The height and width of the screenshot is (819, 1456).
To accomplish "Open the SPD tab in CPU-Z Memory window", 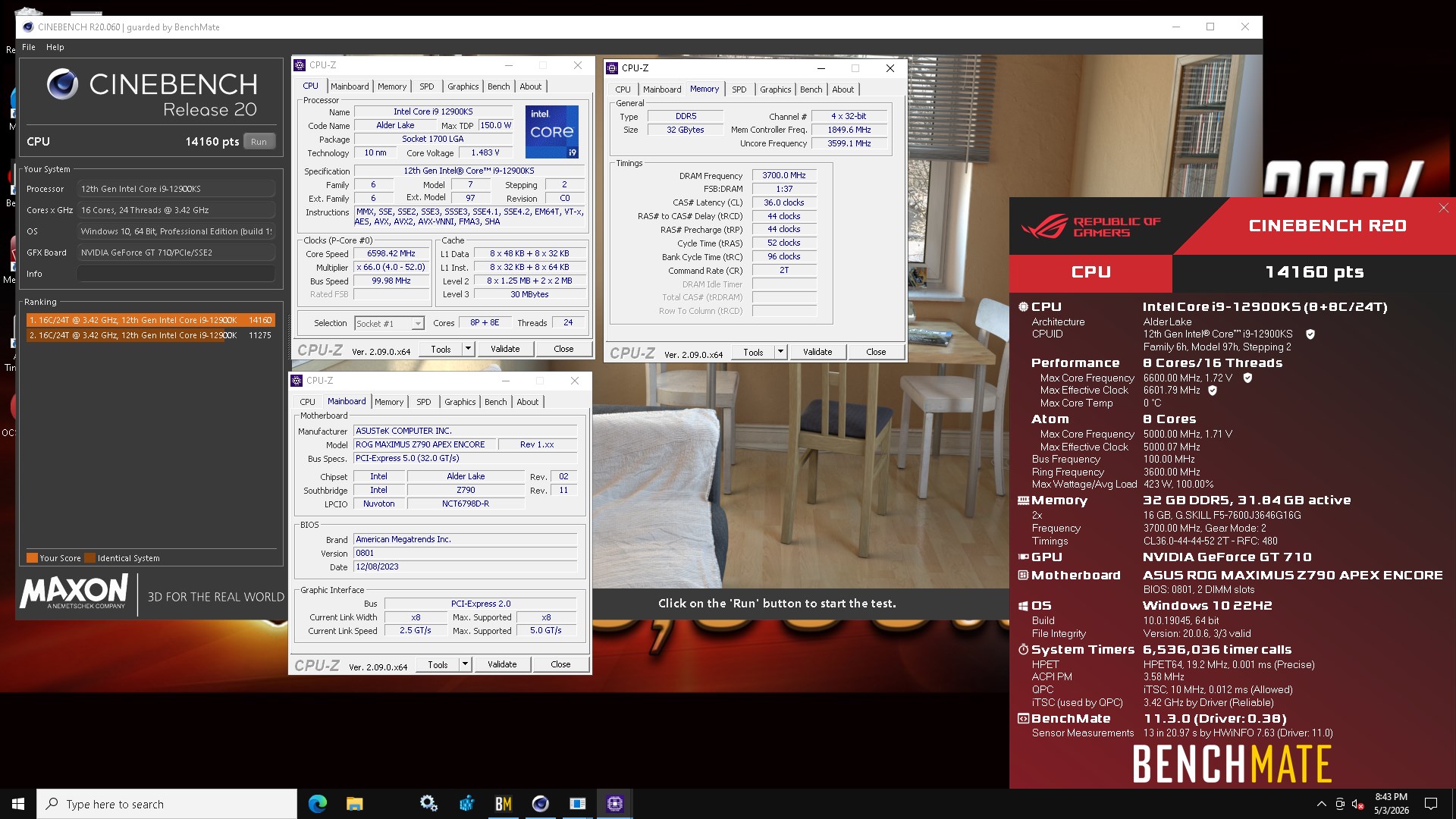I will click(739, 89).
